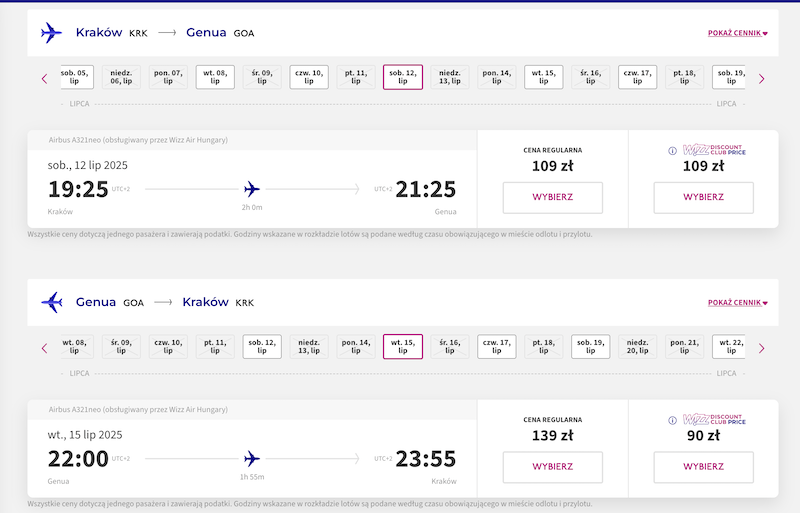Select return date sob. 12, lip

click(262, 347)
